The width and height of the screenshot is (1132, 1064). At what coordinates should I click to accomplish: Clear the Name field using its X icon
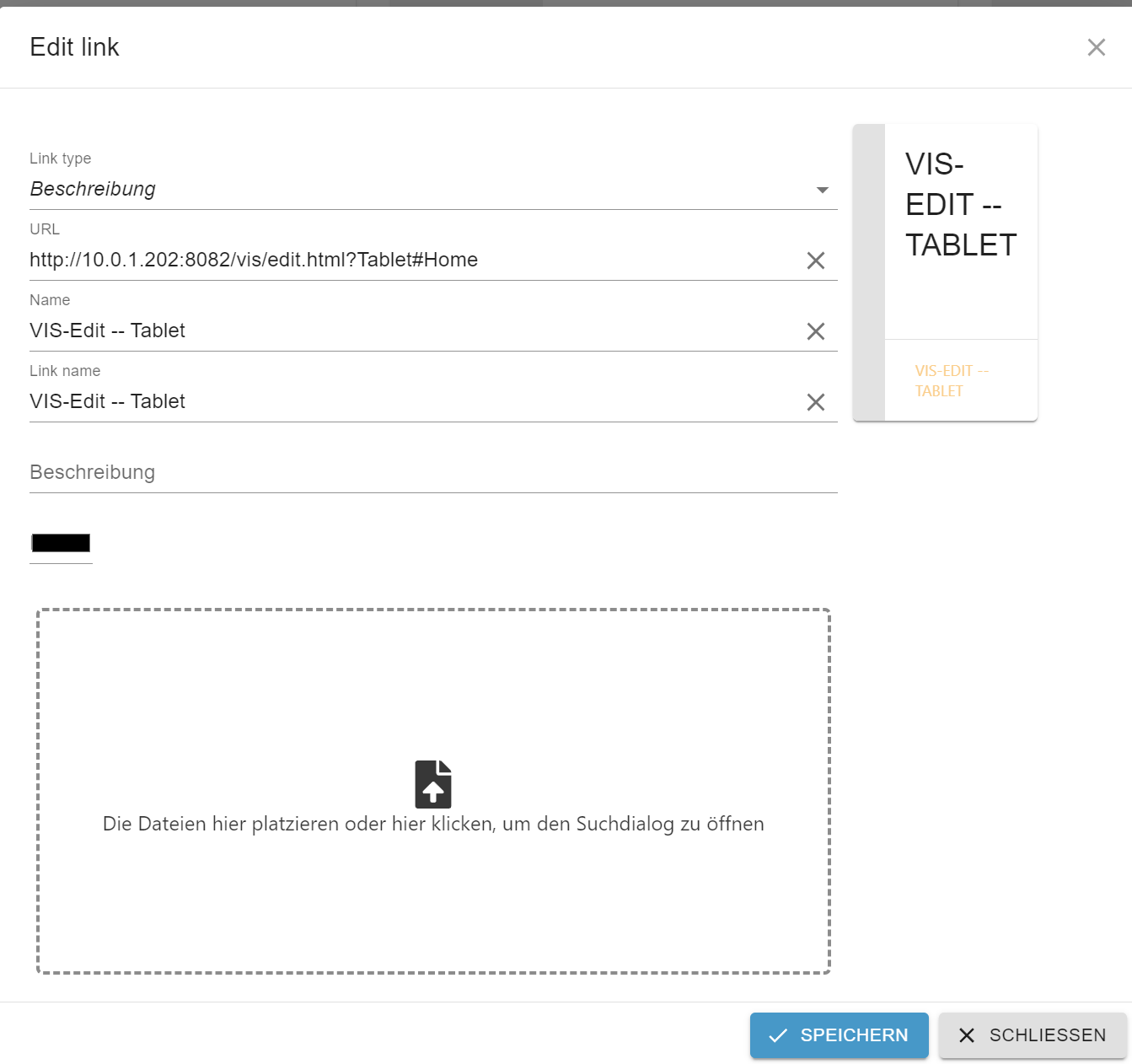point(815,331)
